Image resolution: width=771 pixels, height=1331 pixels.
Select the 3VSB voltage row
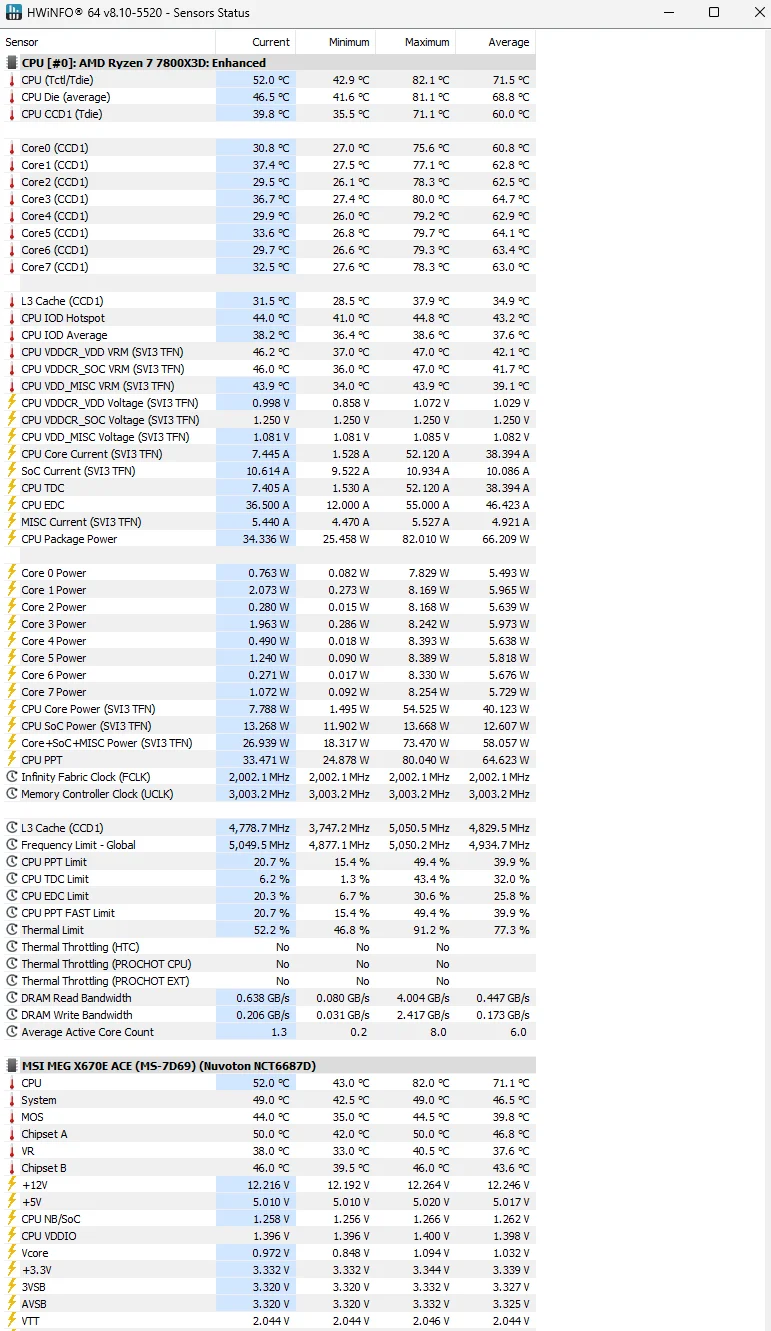[268, 1287]
